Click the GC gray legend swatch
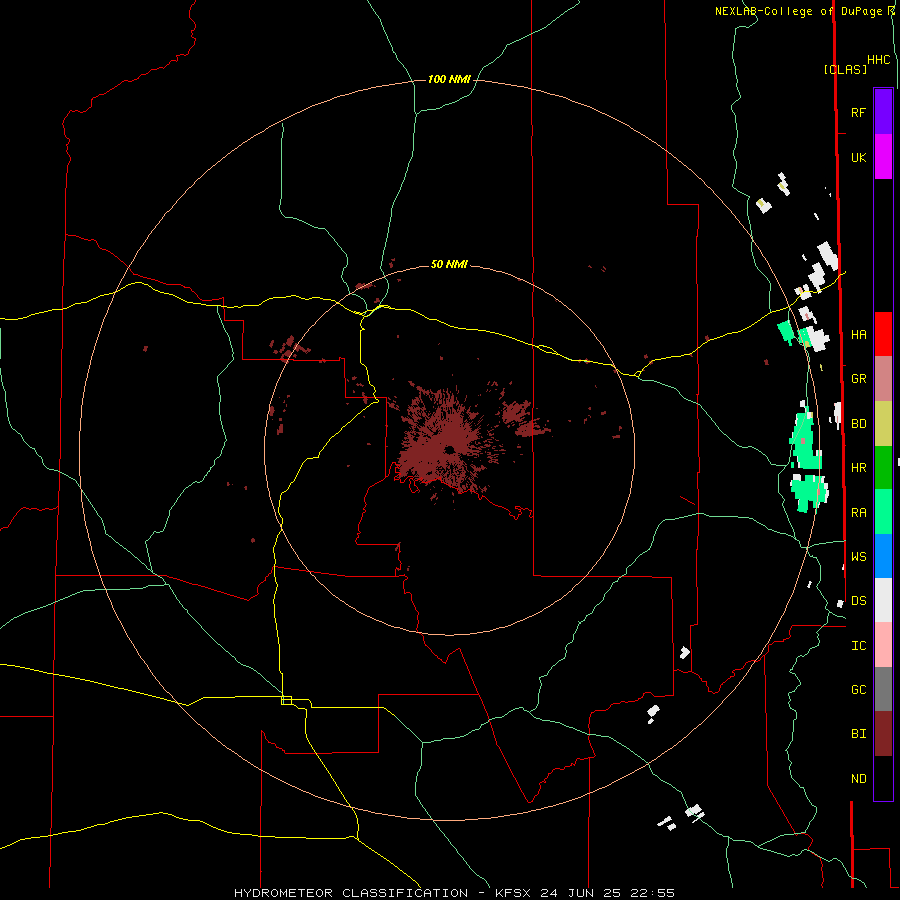Screen dimensions: 900x900 pos(883,689)
